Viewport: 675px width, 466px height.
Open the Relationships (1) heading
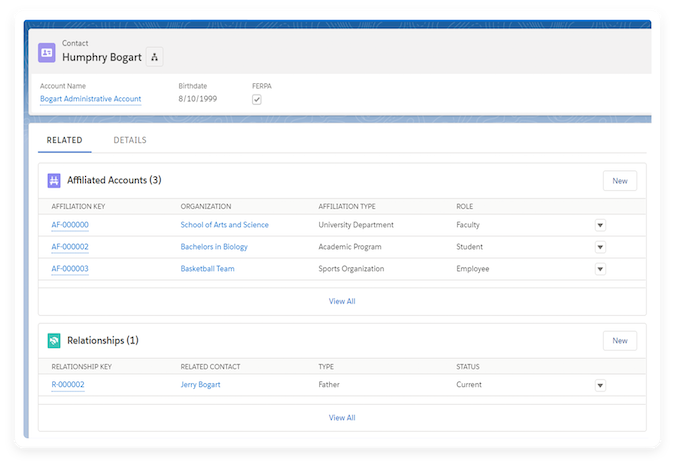click(103, 340)
